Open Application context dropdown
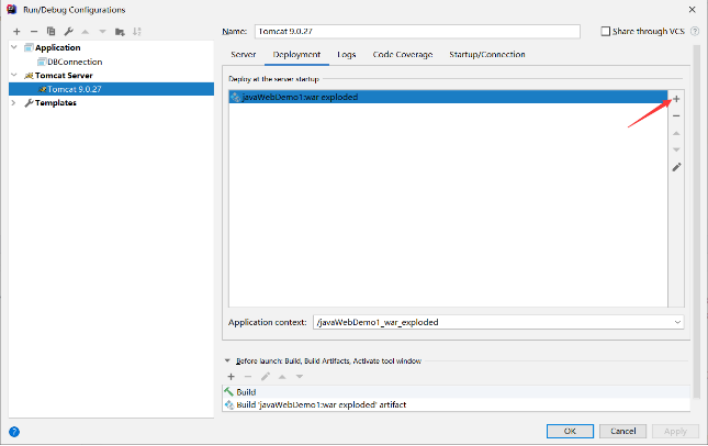Viewport: 708px width, 446px height. 677,322
